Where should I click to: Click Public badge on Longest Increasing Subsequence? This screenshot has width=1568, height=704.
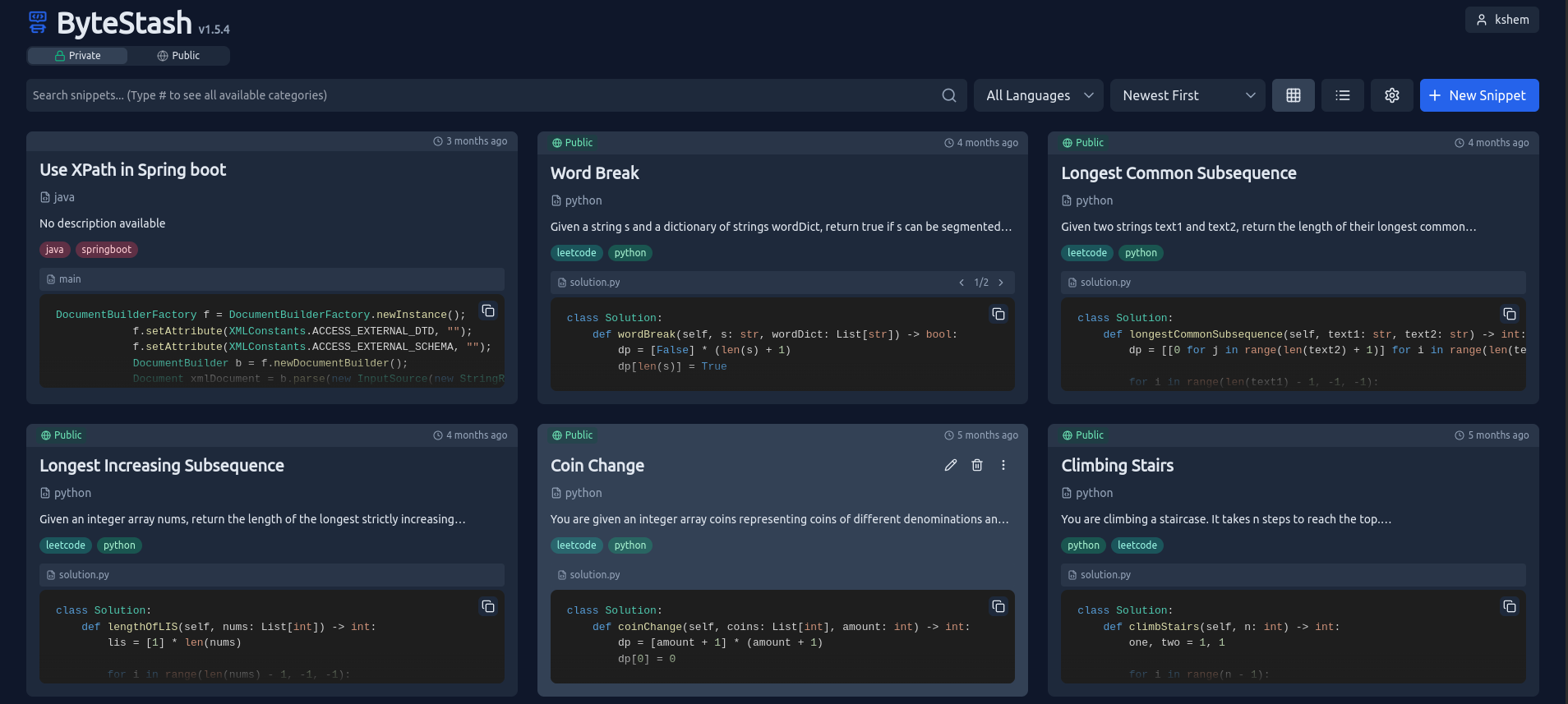coord(62,435)
